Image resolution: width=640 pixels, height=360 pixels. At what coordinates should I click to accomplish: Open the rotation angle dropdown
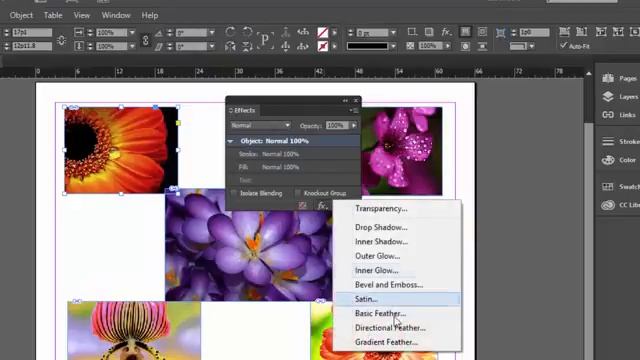[212, 32]
